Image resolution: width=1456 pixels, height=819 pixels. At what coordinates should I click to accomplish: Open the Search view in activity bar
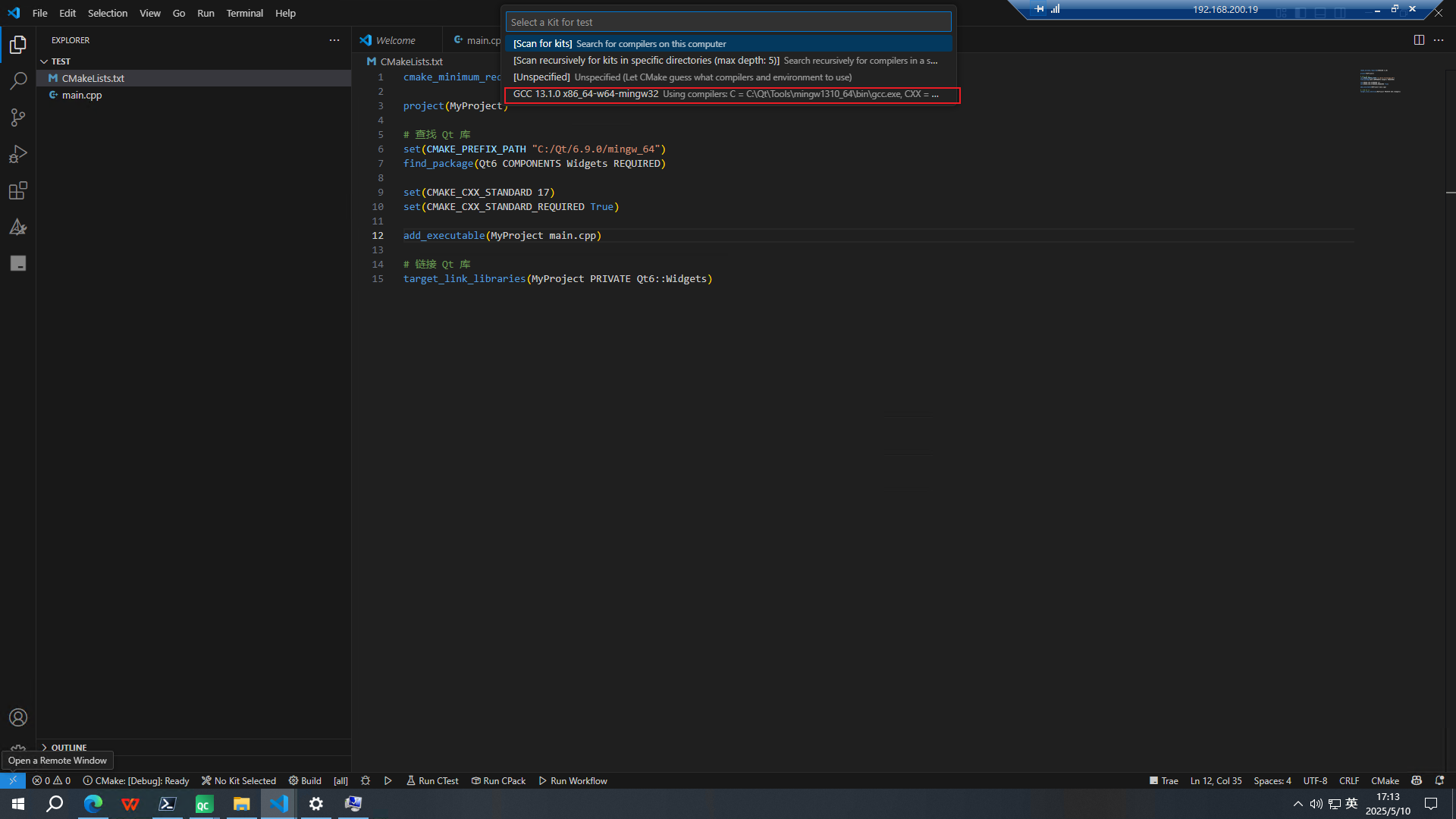(x=18, y=80)
